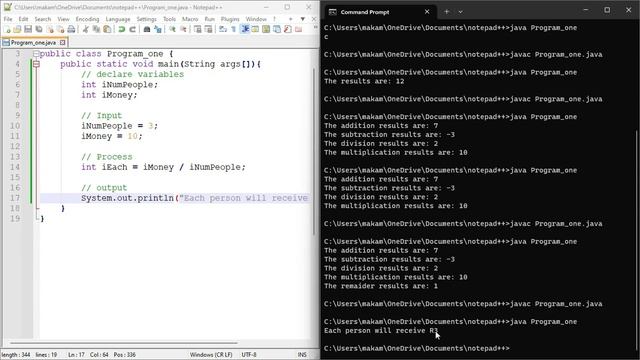Open a new terminal tab with plus
This screenshot has width=640, height=360.
(447, 12)
